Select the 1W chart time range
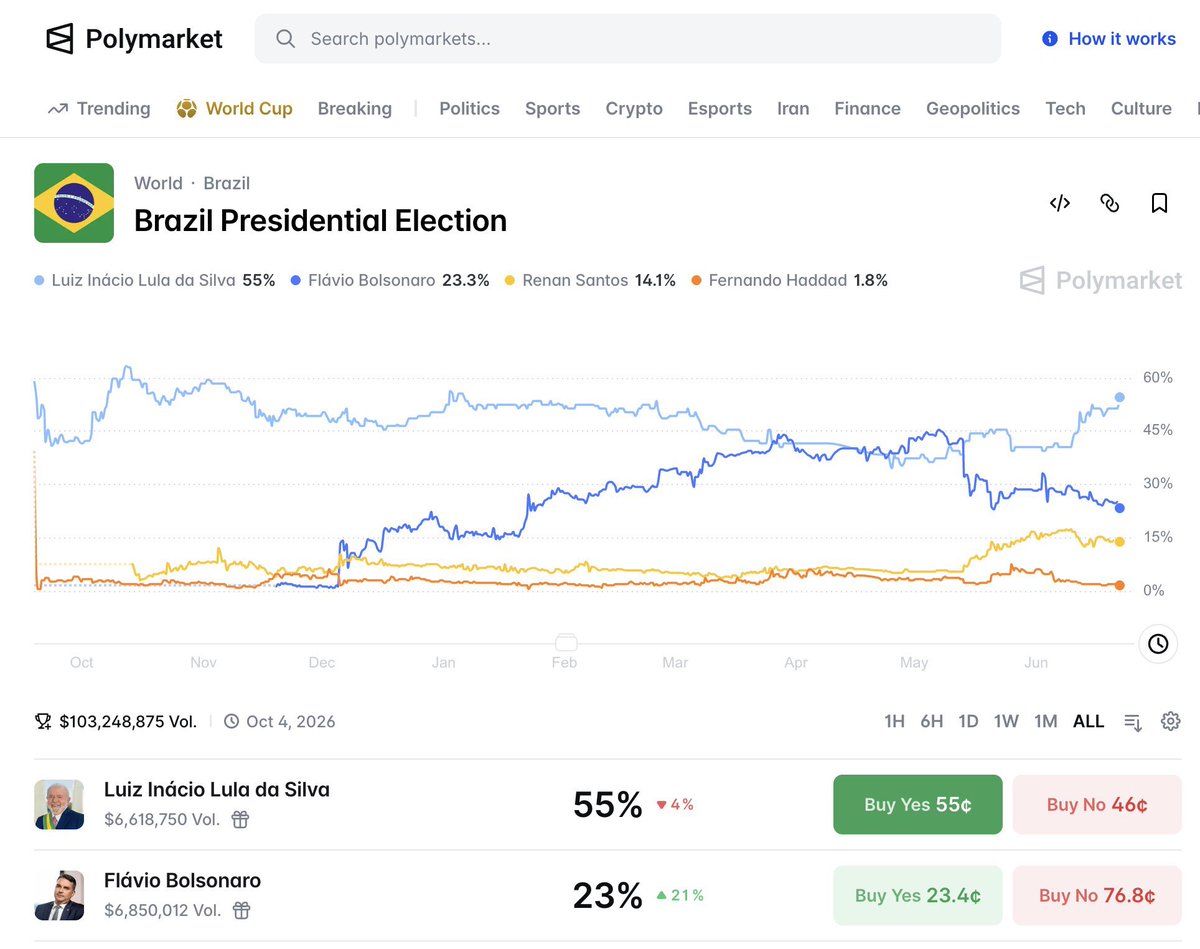This screenshot has width=1200, height=949. pos(1006,721)
